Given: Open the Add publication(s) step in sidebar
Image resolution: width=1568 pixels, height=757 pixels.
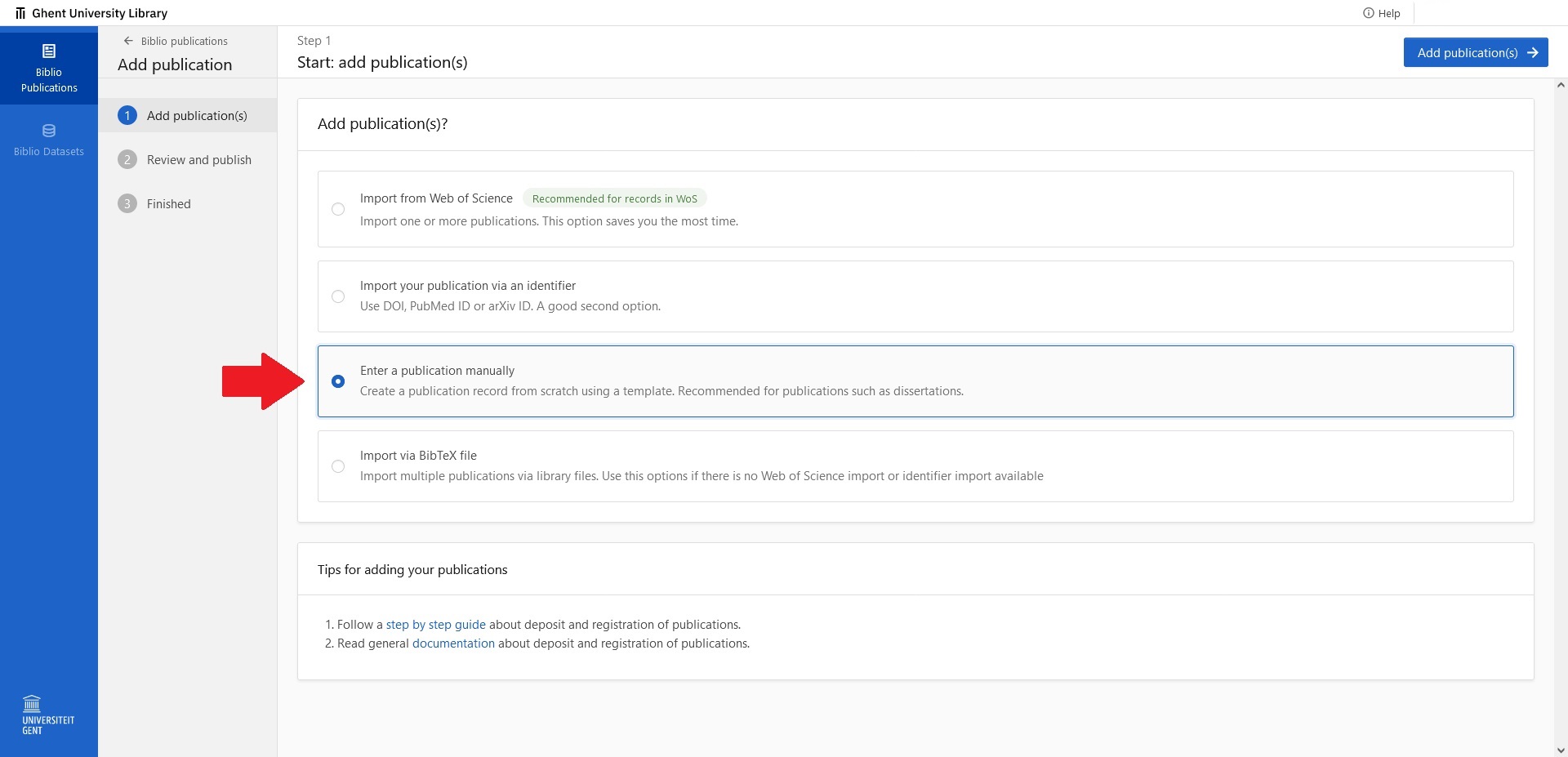Looking at the screenshot, I should 197,116.
